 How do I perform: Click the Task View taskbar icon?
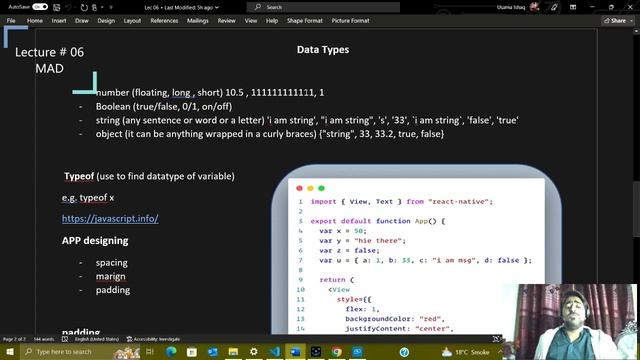[150, 351]
